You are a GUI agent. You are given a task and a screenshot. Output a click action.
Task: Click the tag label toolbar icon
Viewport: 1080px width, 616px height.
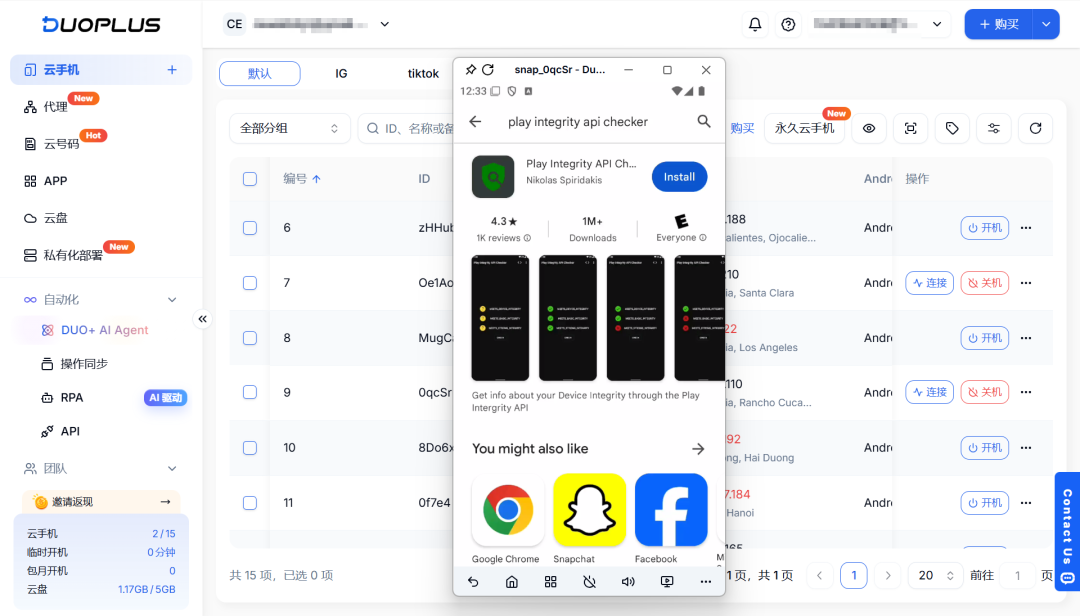pos(952,128)
